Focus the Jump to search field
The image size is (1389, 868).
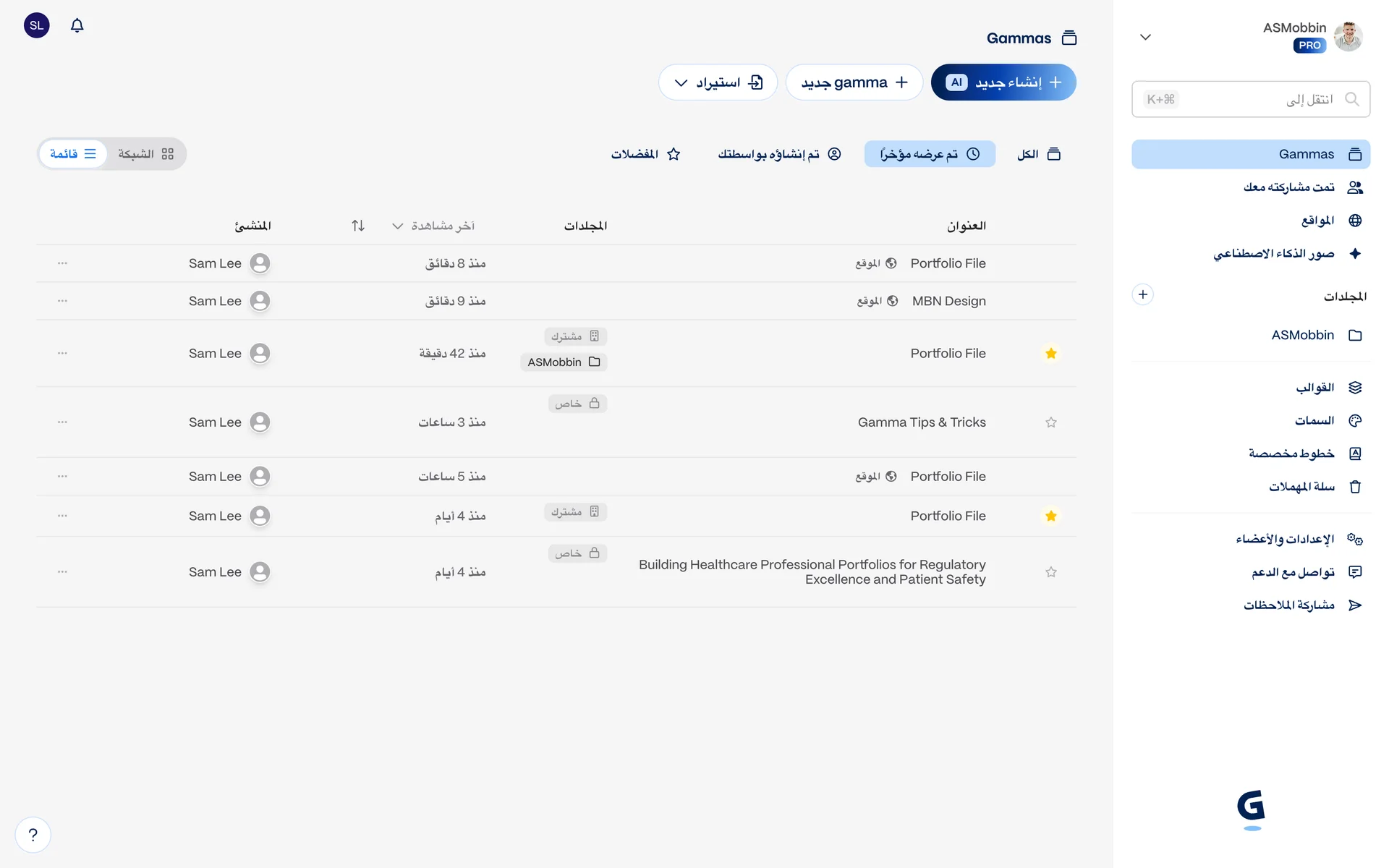tap(1250, 99)
